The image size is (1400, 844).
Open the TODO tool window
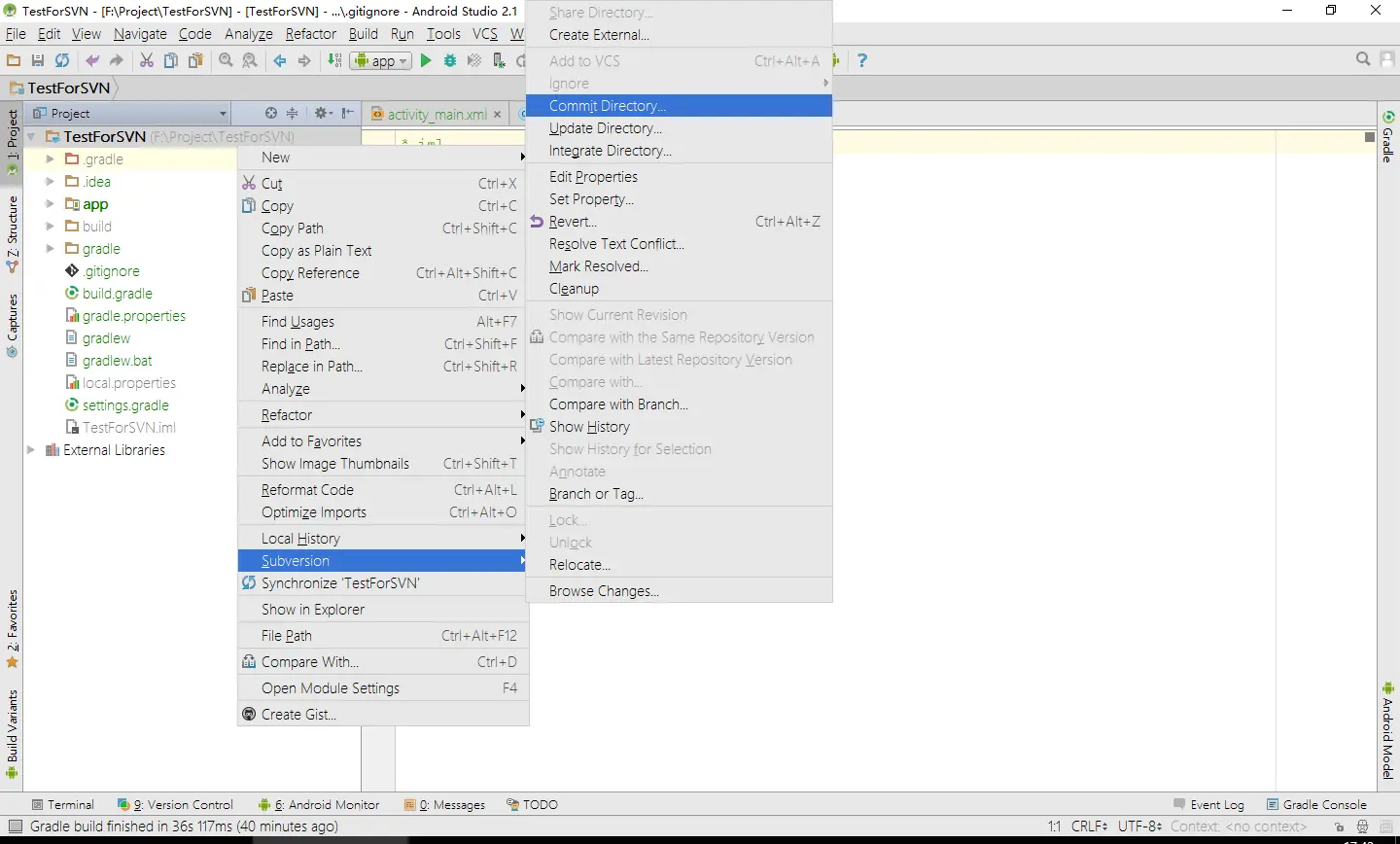pyautogui.click(x=533, y=804)
